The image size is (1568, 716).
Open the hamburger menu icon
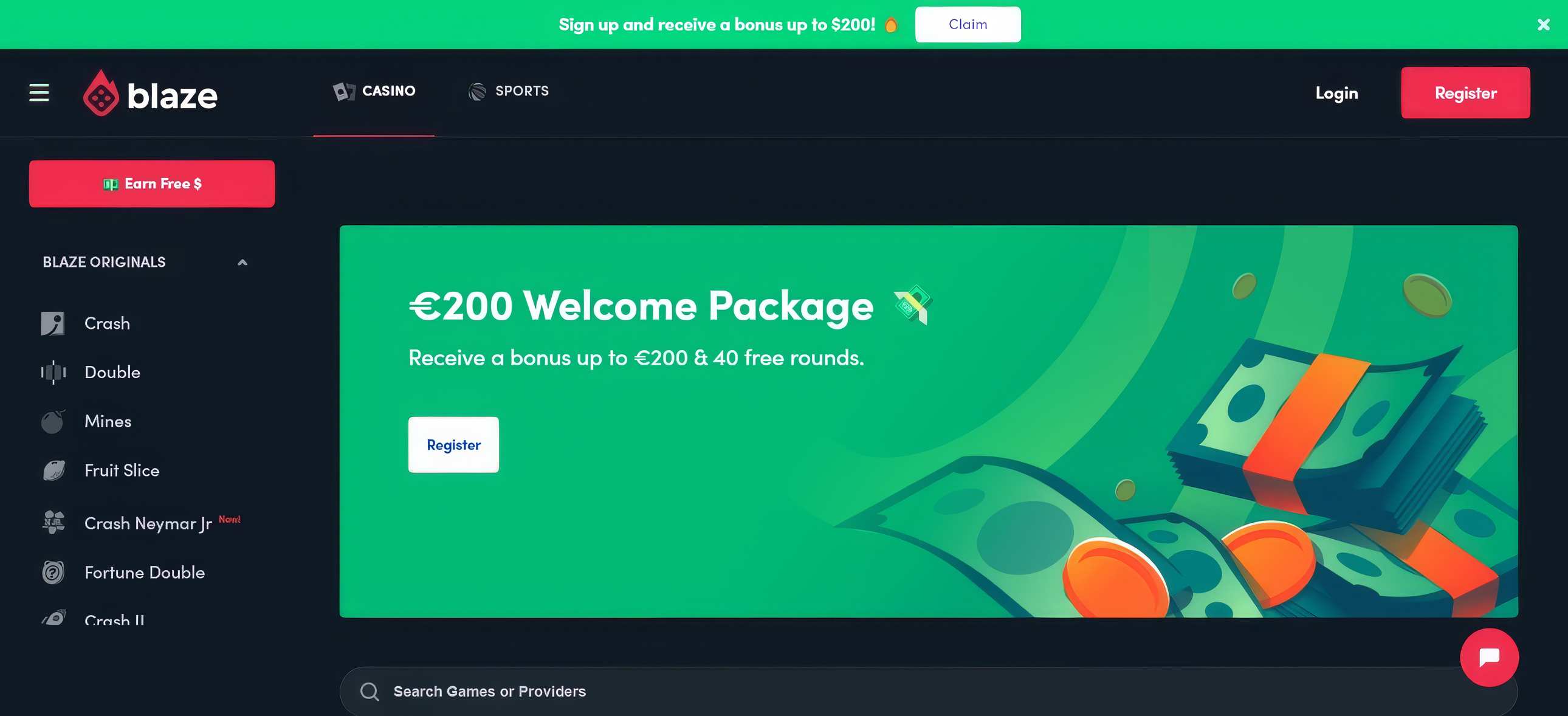(39, 92)
